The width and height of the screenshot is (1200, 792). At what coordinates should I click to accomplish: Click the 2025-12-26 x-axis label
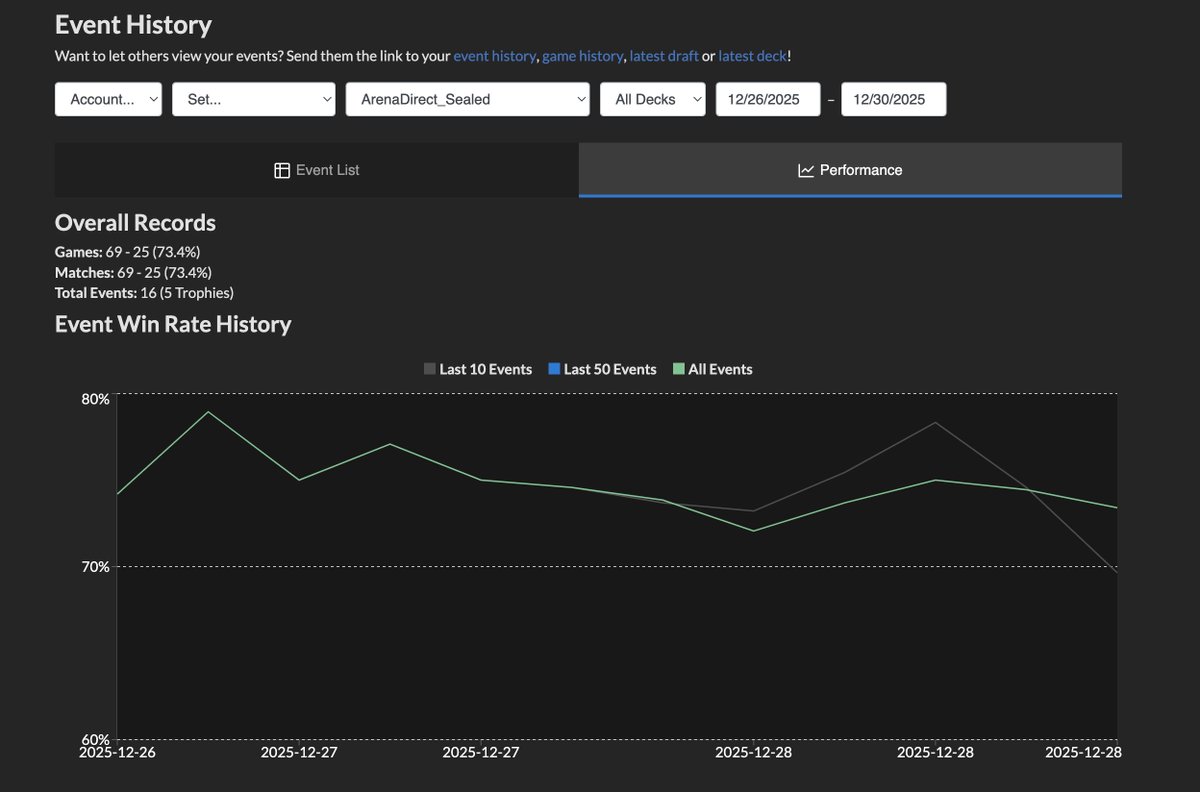point(118,752)
